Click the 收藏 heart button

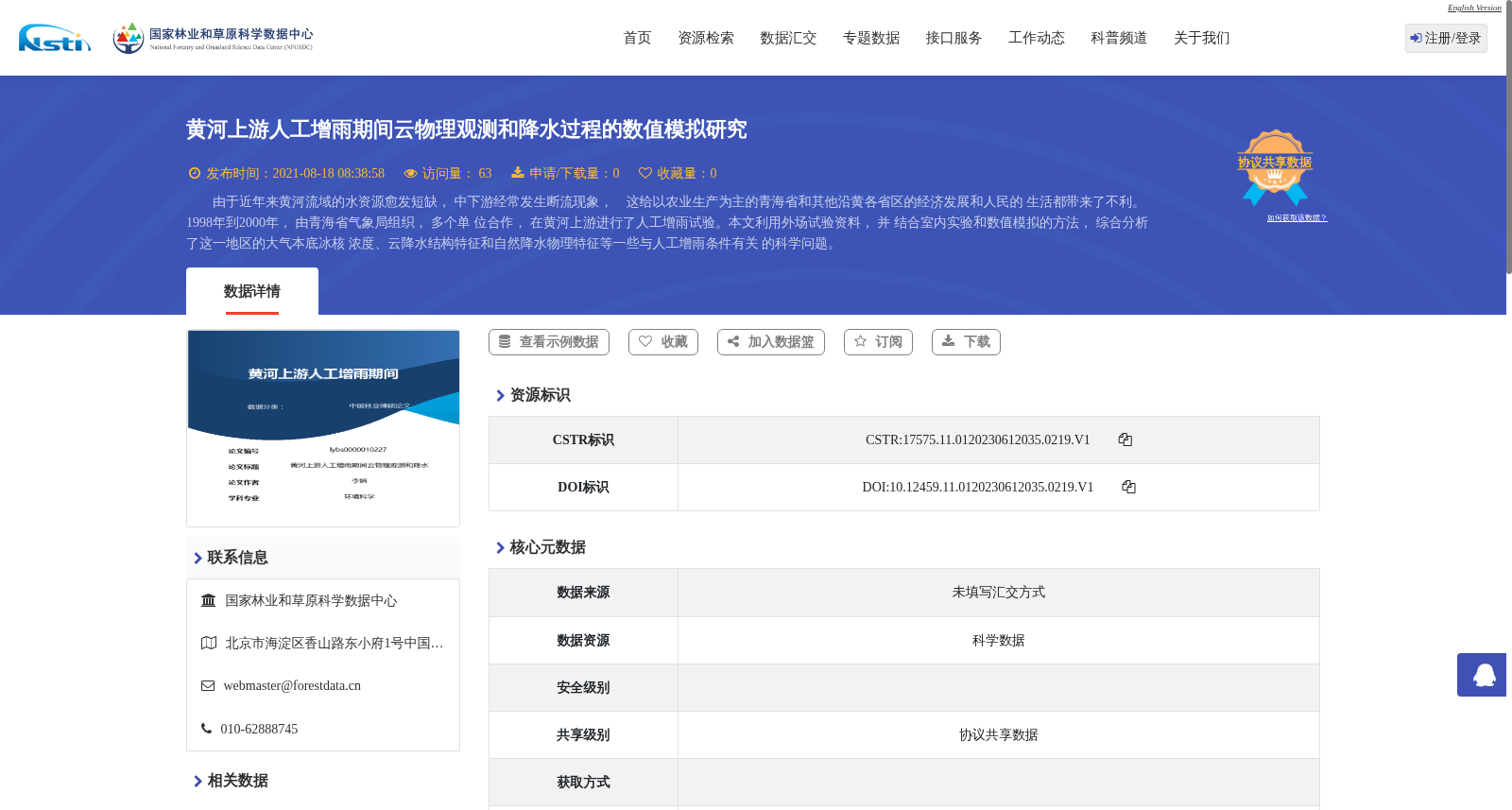(x=663, y=342)
